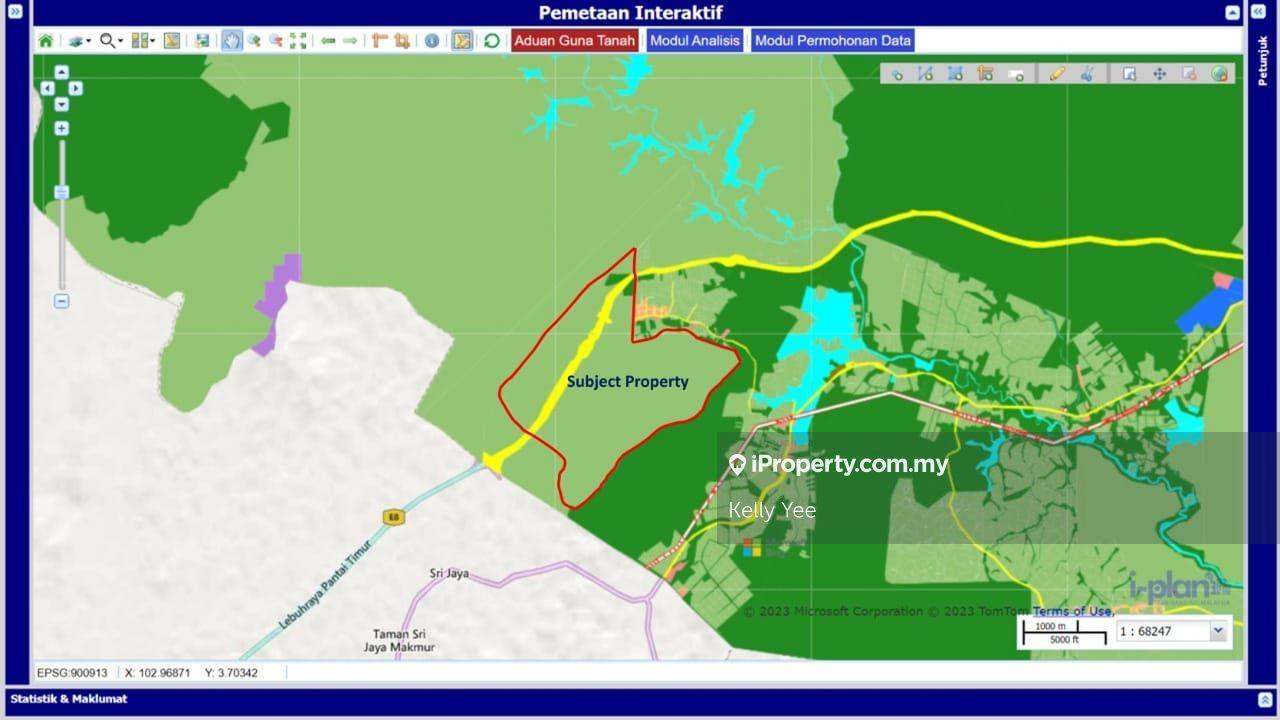Click the save map disk icon
The image size is (1280, 720).
pos(202,41)
